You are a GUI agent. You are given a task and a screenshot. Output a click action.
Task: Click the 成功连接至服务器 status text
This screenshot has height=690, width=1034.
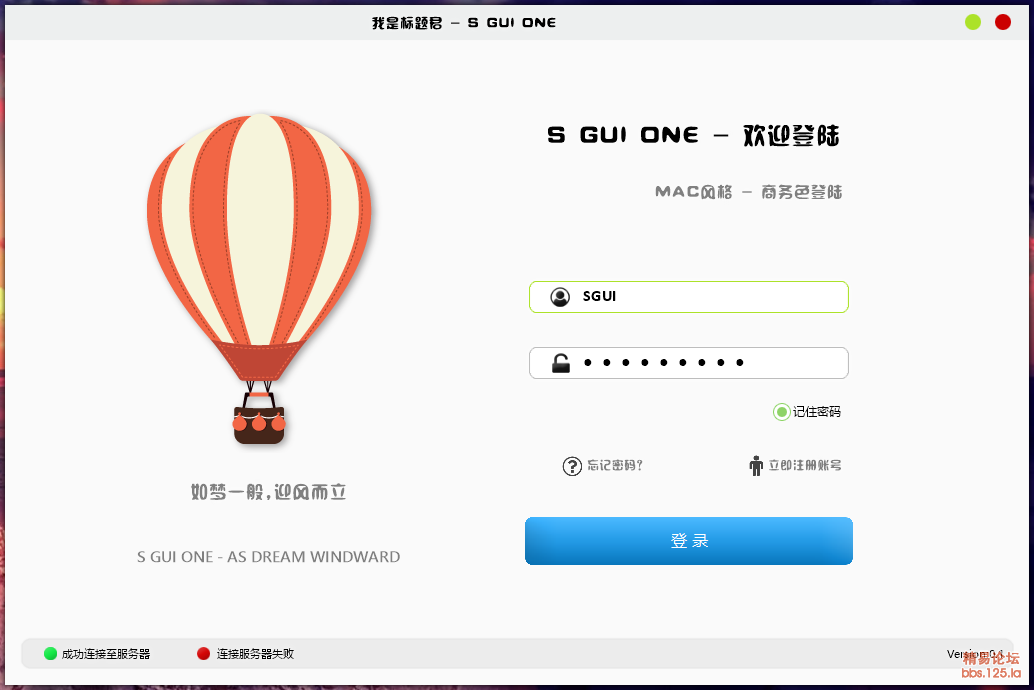(x=106, y=654)
